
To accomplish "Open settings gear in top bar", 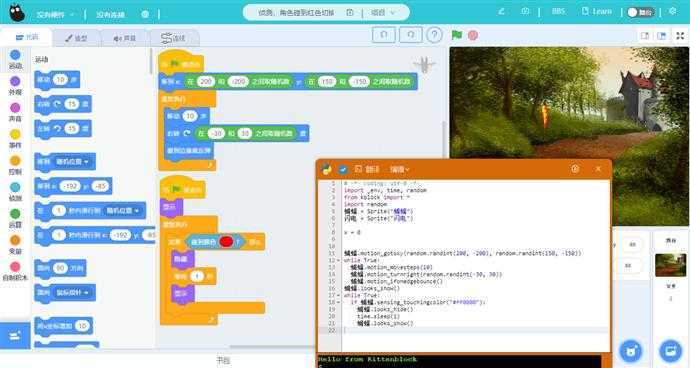I will [672, 11].
